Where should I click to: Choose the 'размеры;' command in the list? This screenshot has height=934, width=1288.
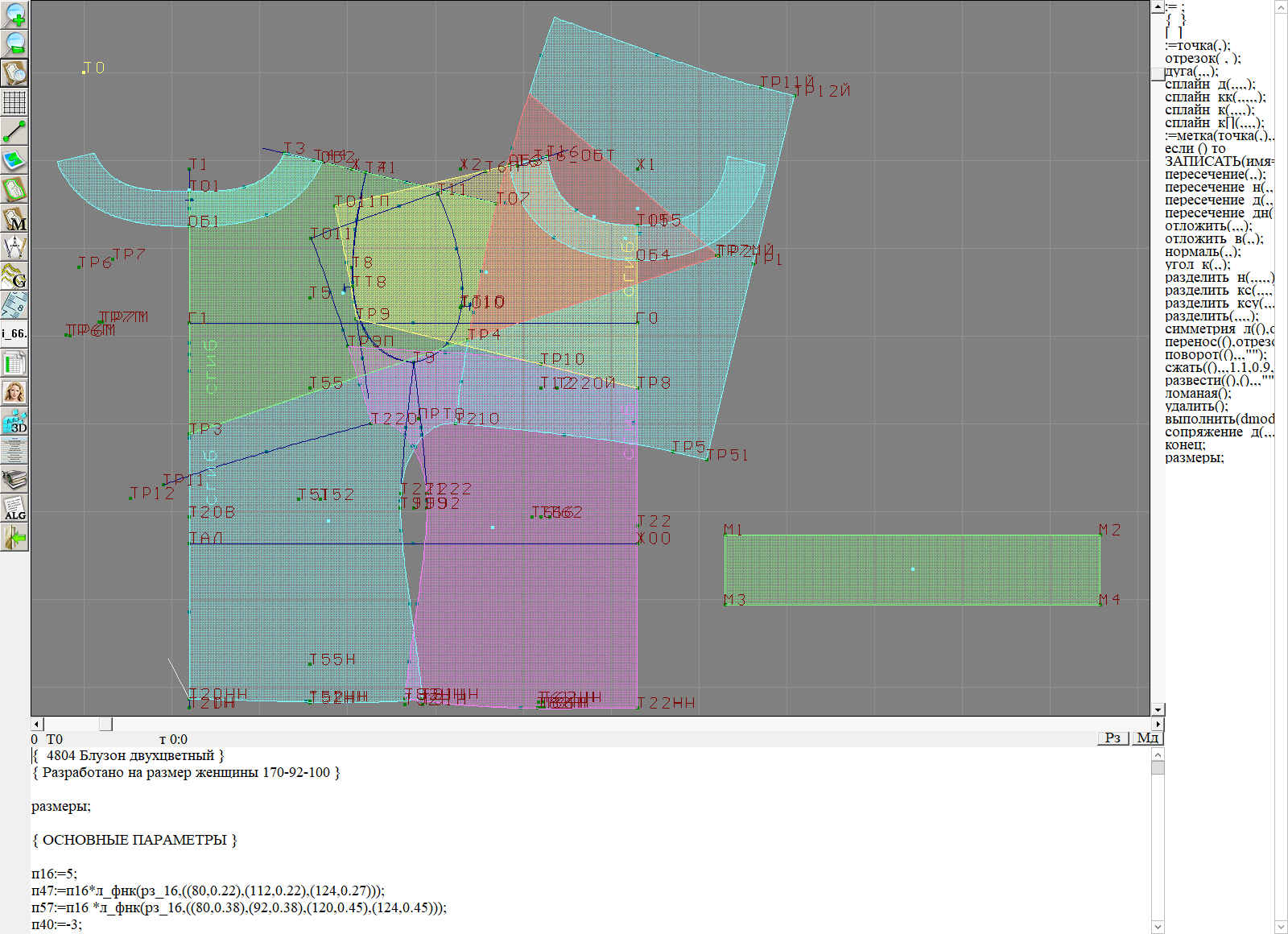pos(1194,458)
